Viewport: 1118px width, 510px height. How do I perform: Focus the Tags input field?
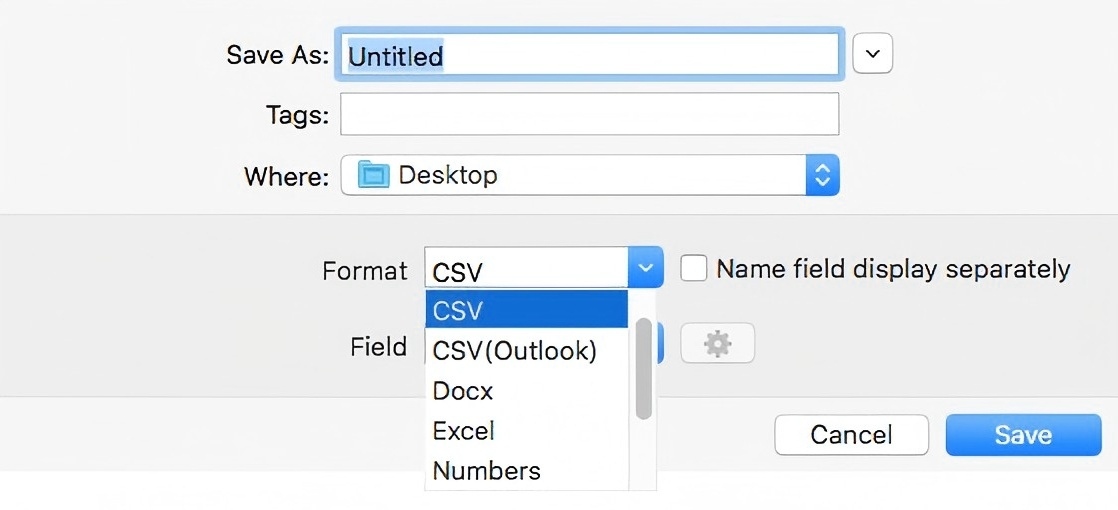pos(589,115)
